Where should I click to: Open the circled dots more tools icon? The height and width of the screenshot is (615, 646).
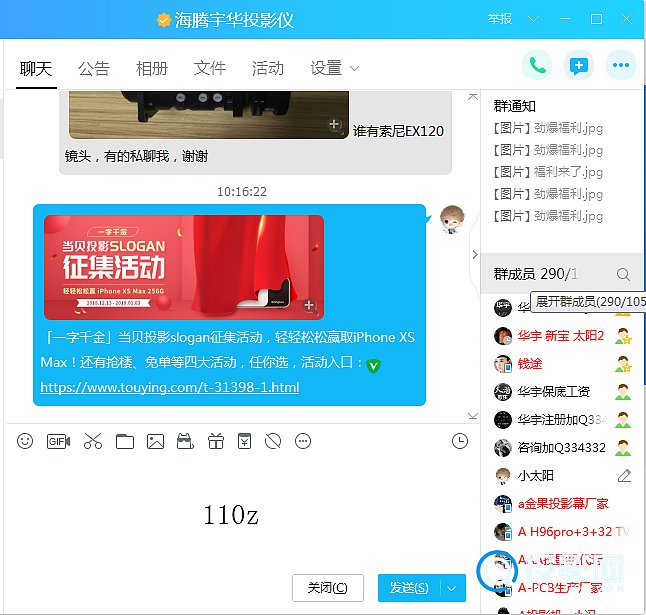click(x=303, y=441)
